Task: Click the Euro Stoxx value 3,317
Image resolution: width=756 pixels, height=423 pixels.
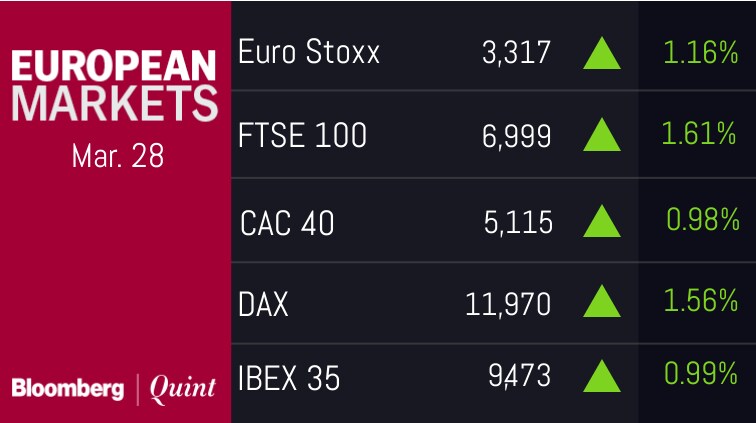Action: click(x=516, y=52)
